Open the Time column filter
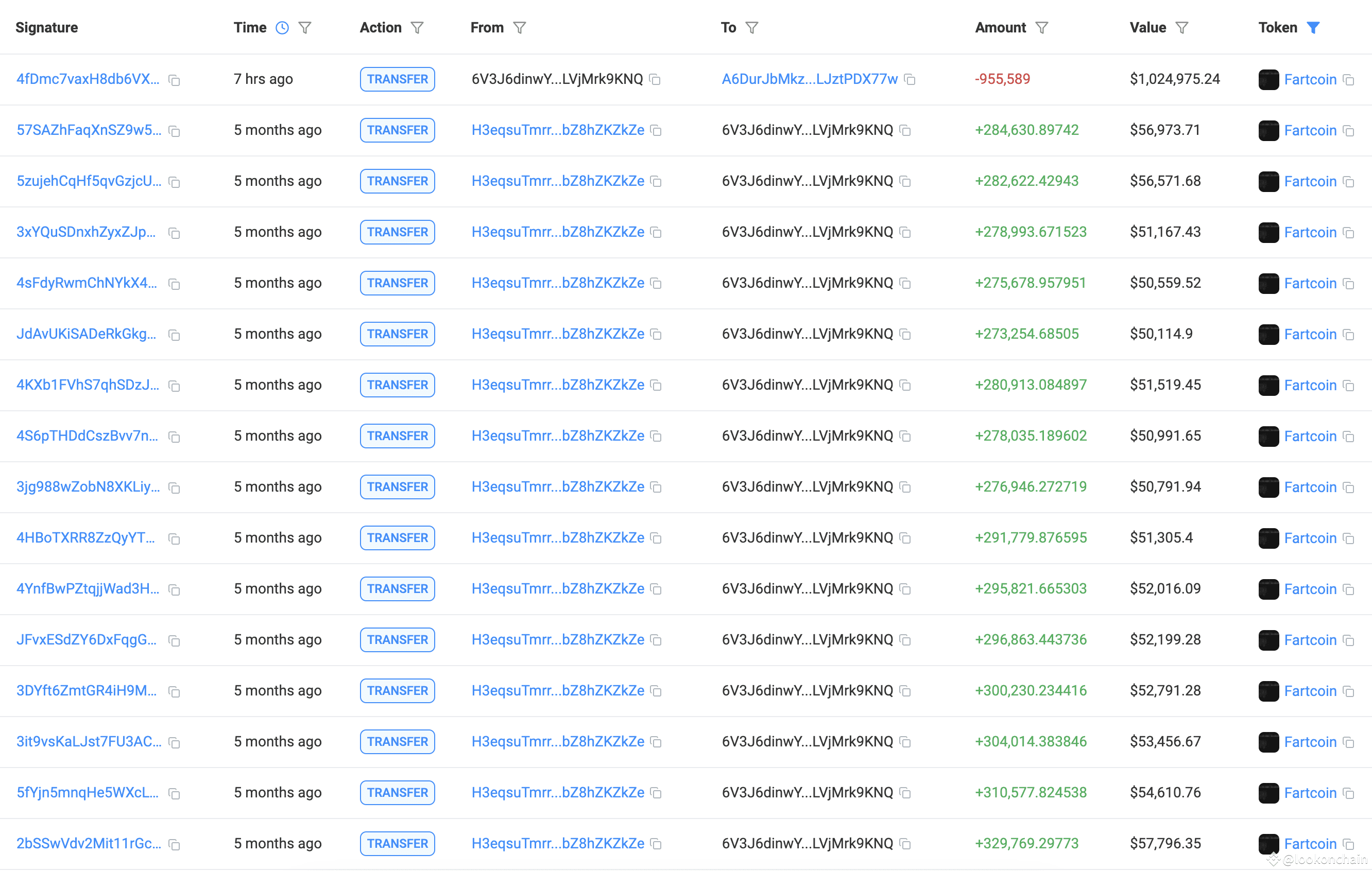1372x871 pixels. pos(305,28)
